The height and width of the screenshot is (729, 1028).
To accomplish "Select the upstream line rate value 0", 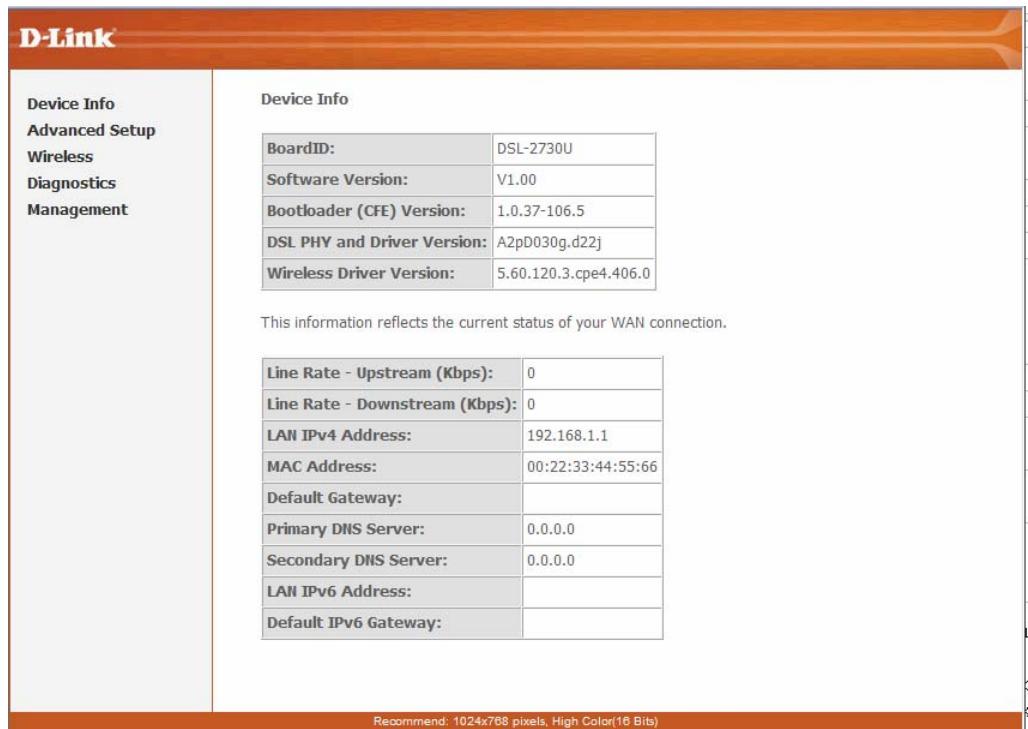I will click(531, 374).
